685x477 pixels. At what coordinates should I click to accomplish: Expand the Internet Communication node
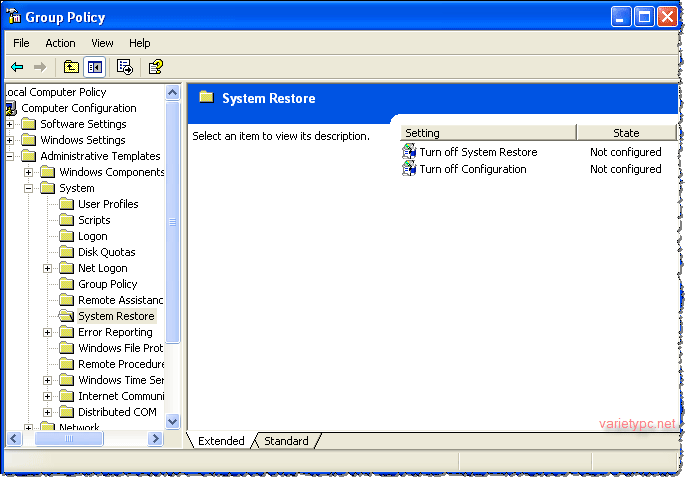coord(48,397)
